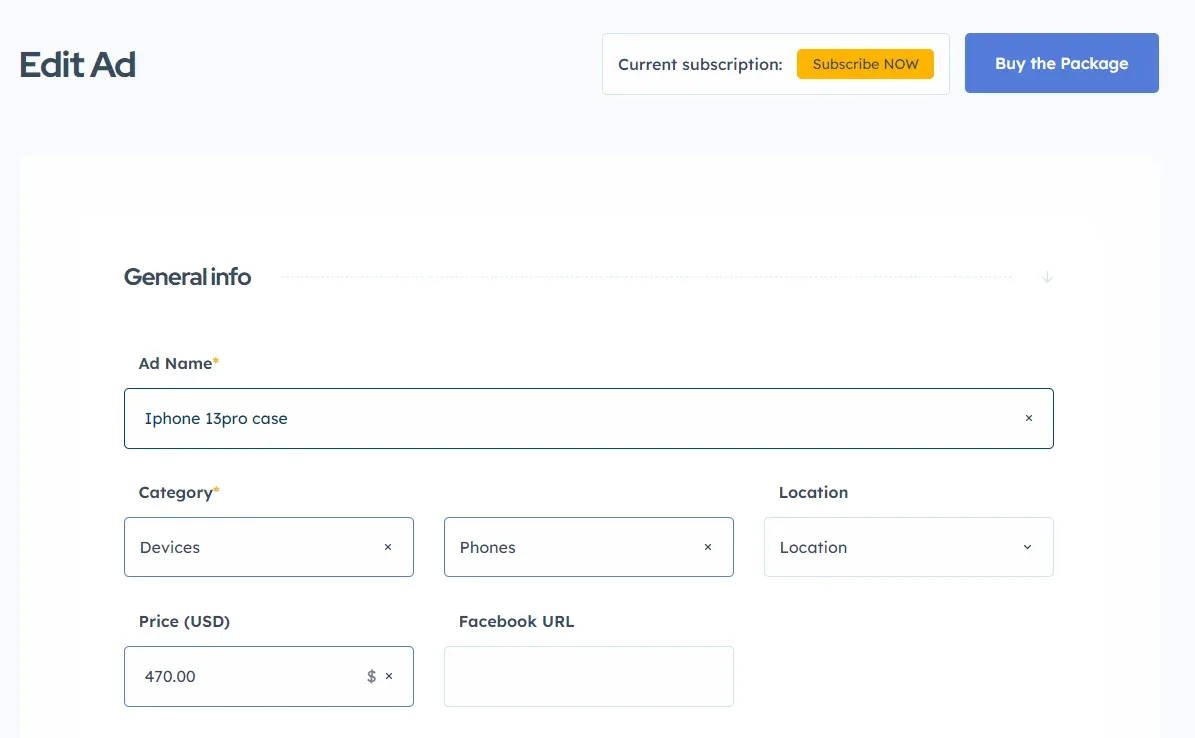Focus the Facebook URL input field
Image resolution: width=1195 pixels, height=738 pixels.
click(588, 676)
